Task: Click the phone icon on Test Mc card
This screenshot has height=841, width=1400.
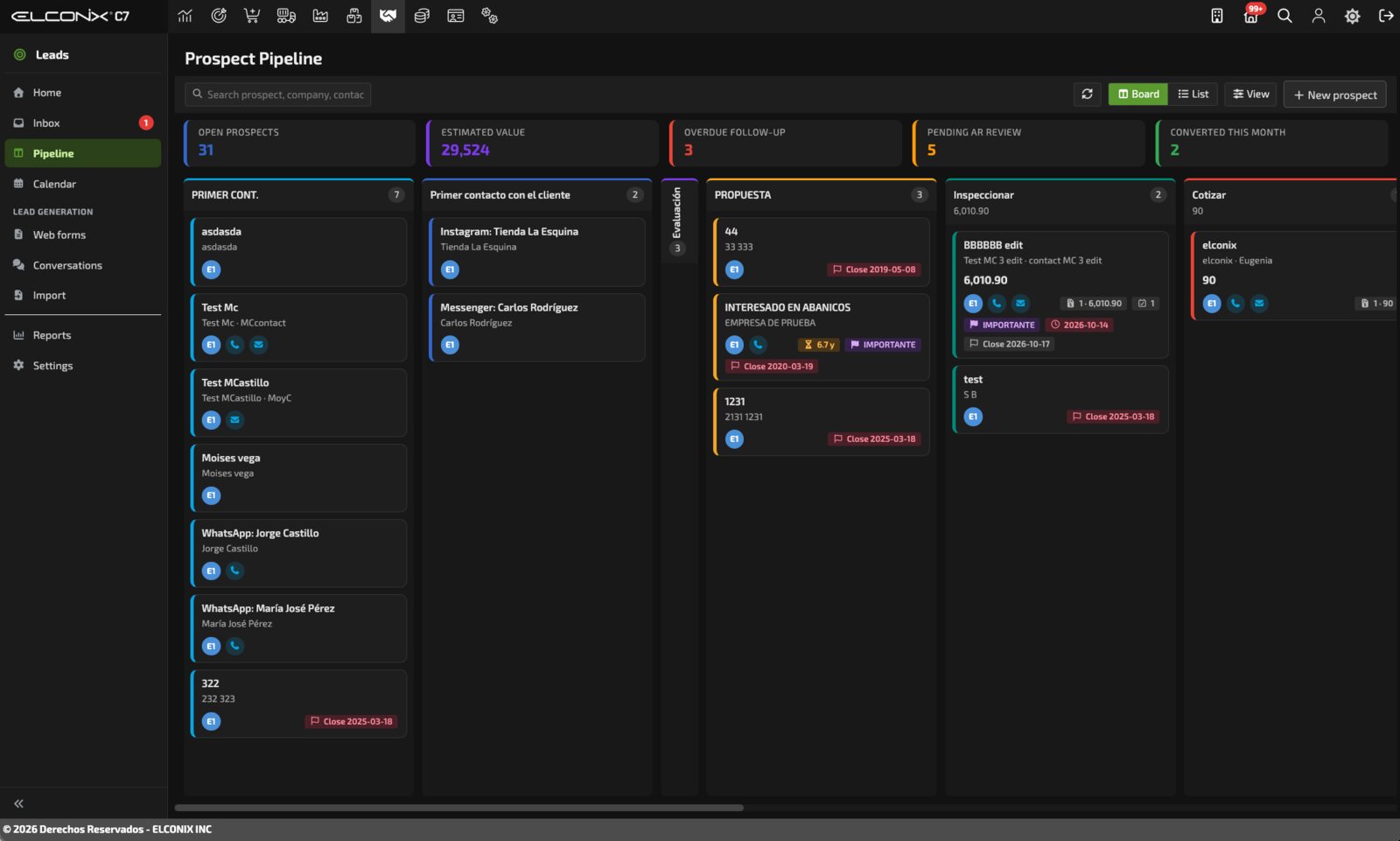Action: (234, 345)
